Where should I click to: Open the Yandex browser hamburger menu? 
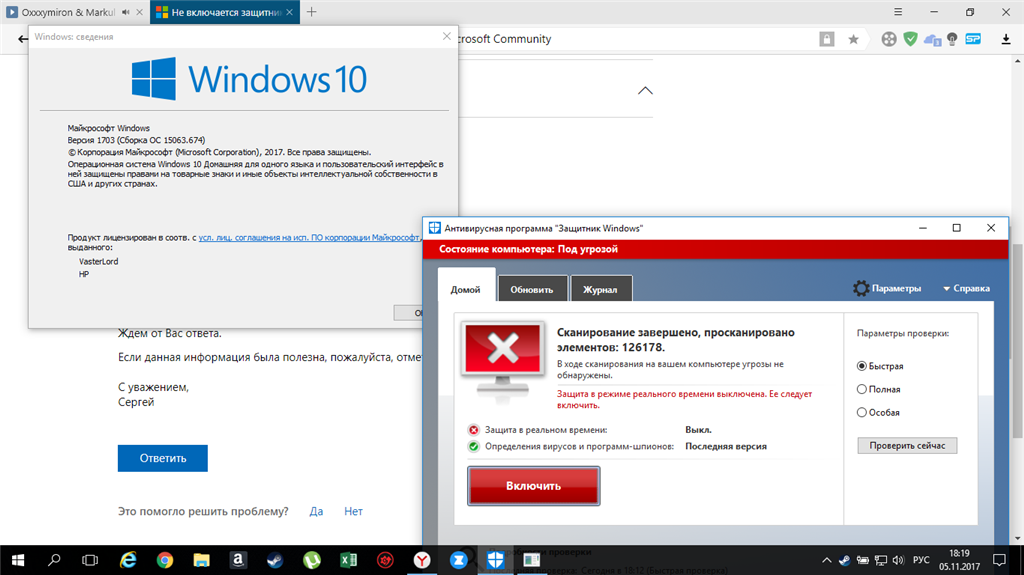tap(898, 12)
